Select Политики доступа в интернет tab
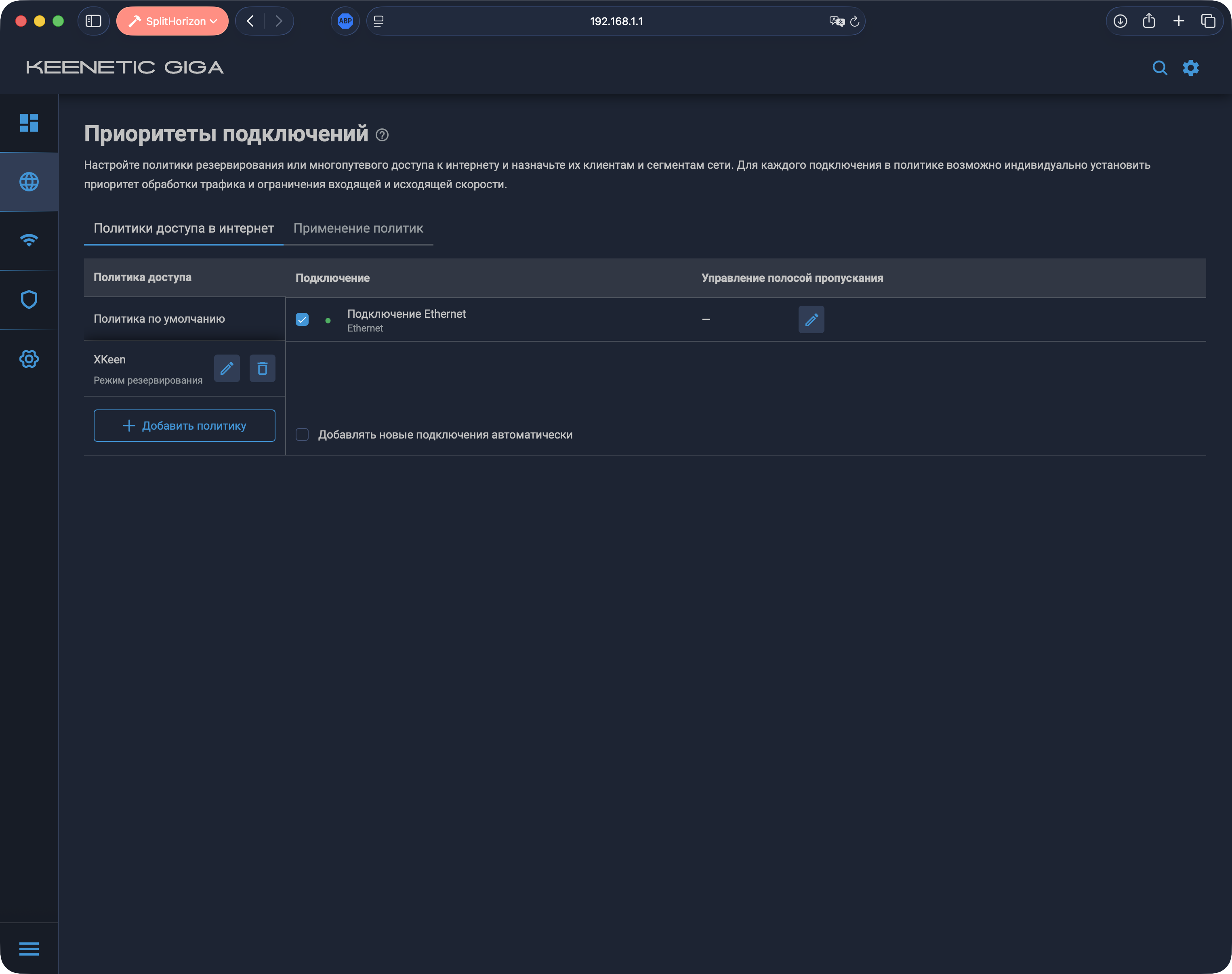The height and width of the screenshot is (974, 1232). coord(184,228)
